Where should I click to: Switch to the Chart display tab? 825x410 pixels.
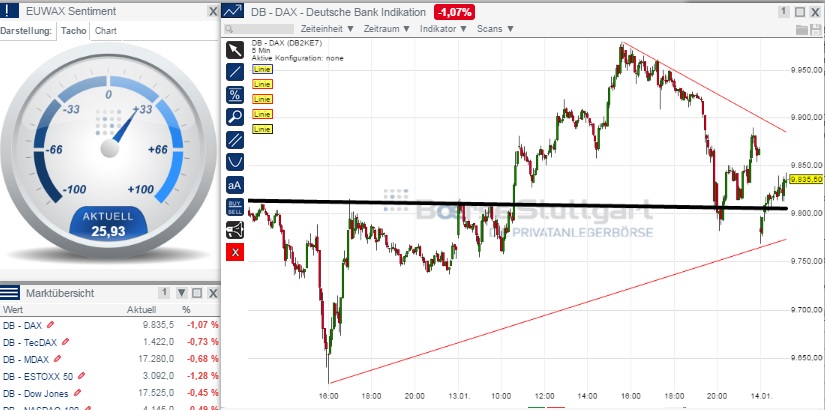point(106,31)
